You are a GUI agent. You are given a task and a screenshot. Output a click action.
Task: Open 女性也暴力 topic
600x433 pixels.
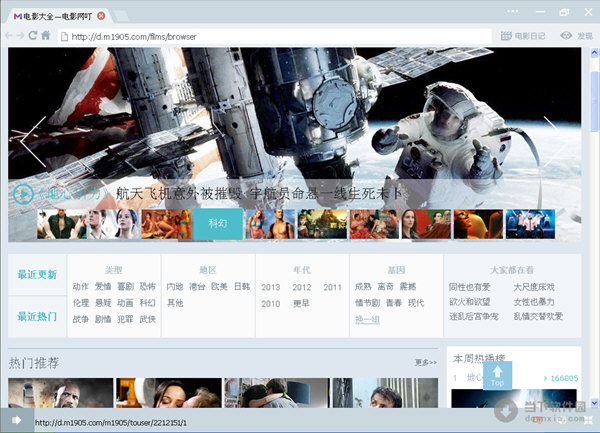pyautogui.click(x=534, y=302)
